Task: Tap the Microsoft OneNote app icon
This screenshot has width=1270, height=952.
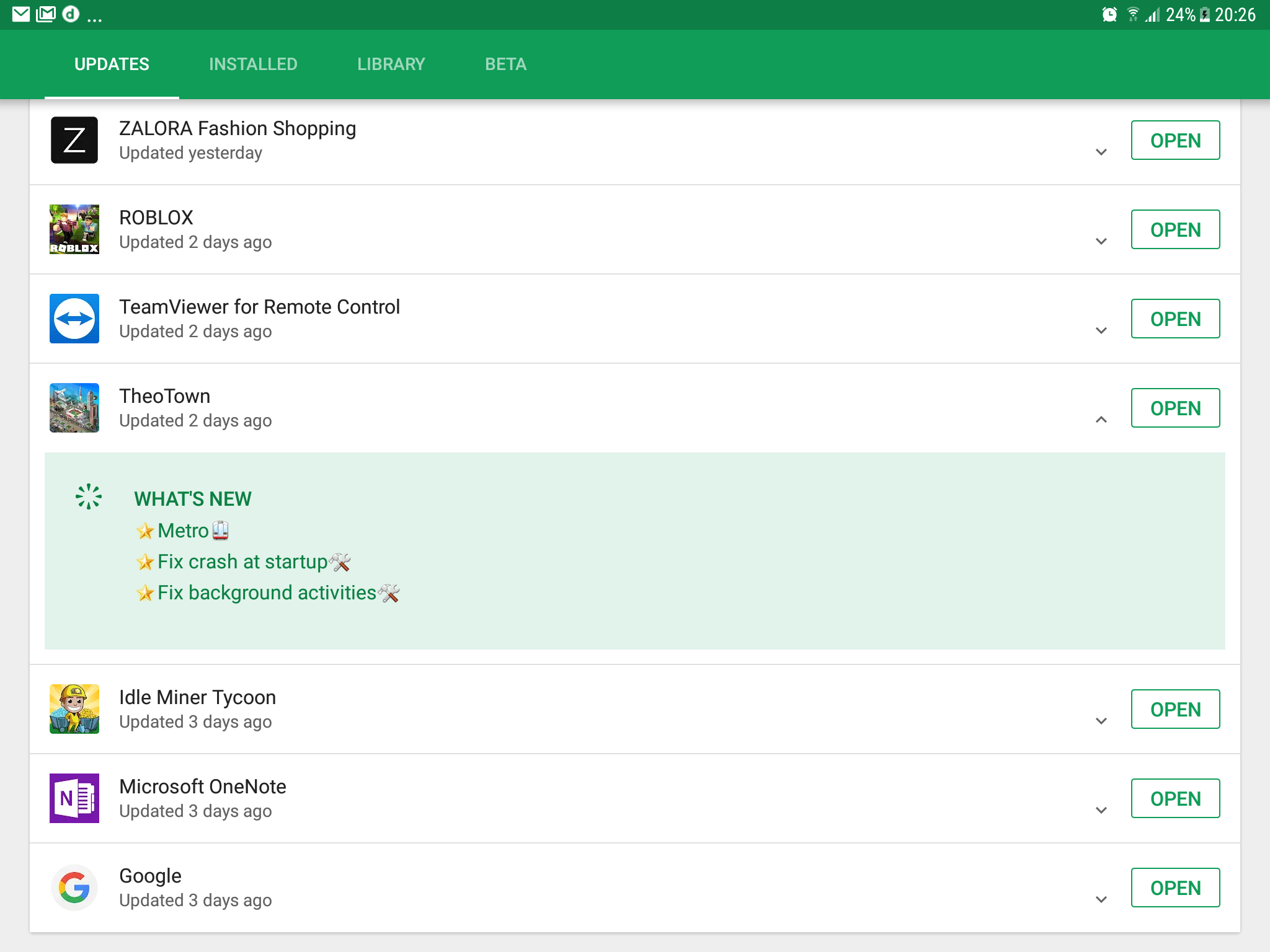Action: coord(74,798)
